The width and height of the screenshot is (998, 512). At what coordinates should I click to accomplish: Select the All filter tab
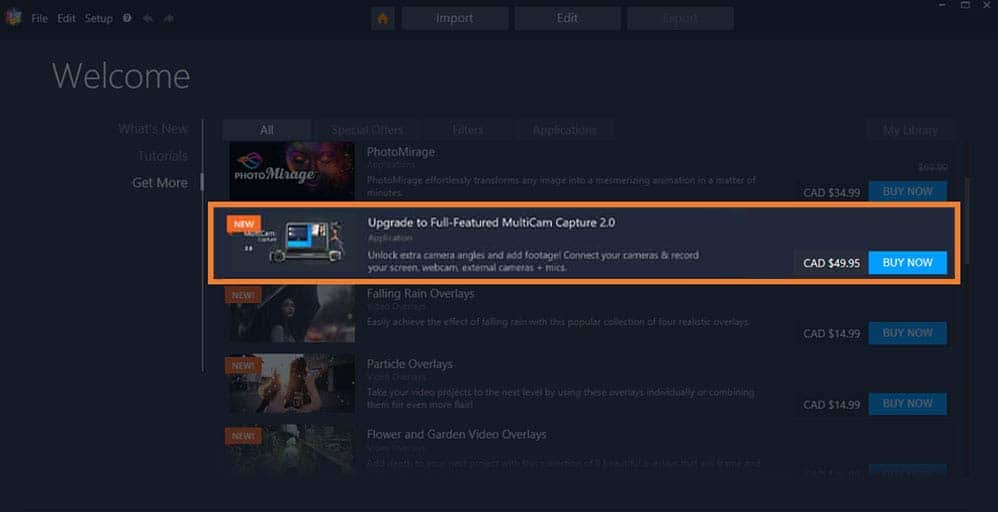tap(267, 130)
